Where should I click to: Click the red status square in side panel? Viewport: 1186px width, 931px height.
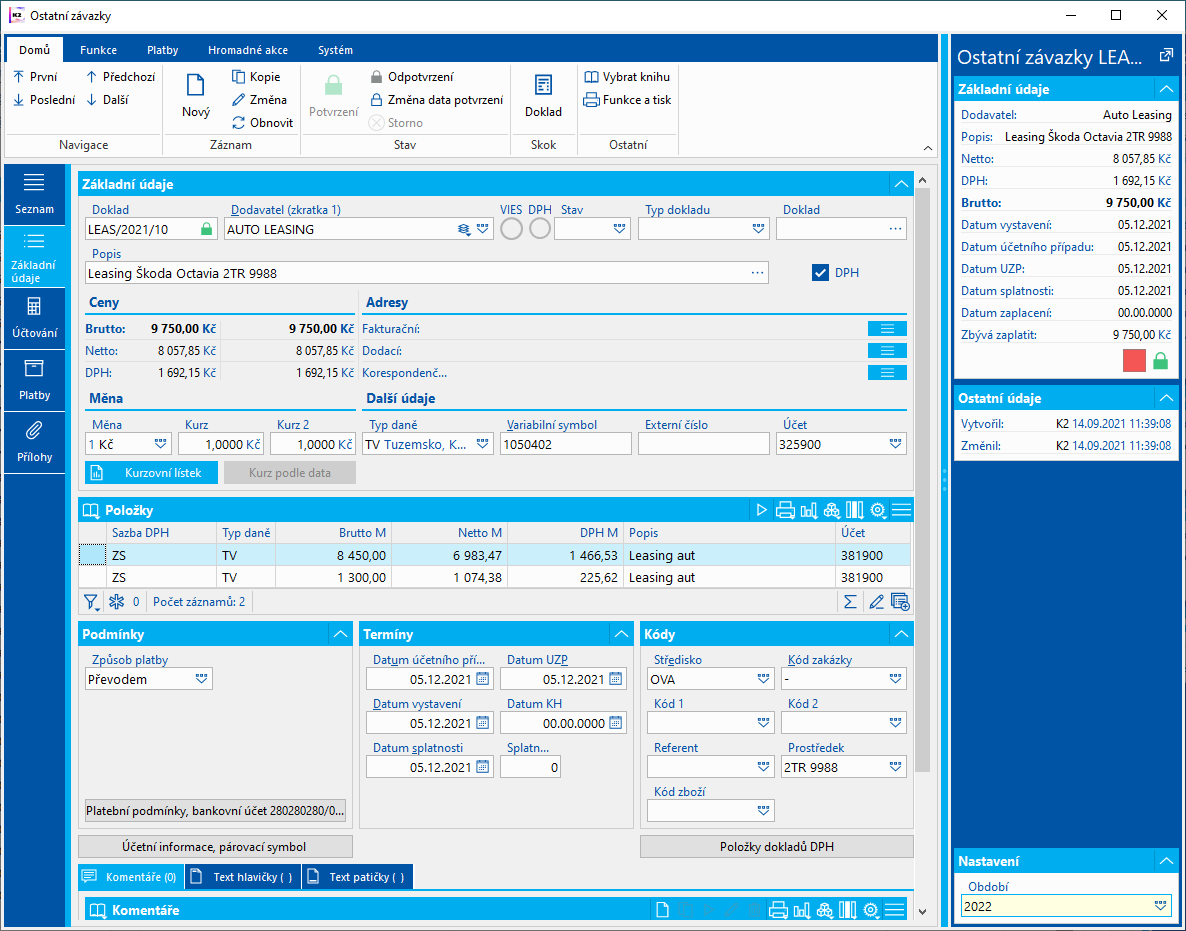[1134, 361]
